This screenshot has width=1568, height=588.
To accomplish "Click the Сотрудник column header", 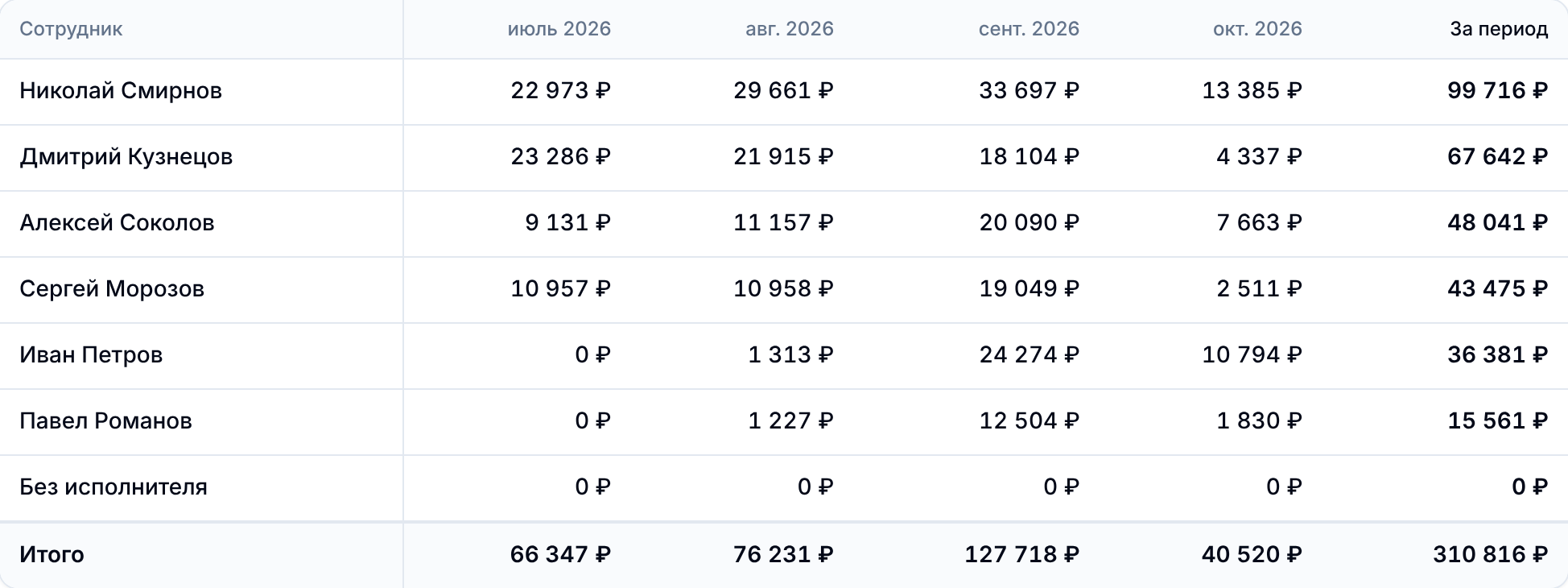I will point(71,29).
